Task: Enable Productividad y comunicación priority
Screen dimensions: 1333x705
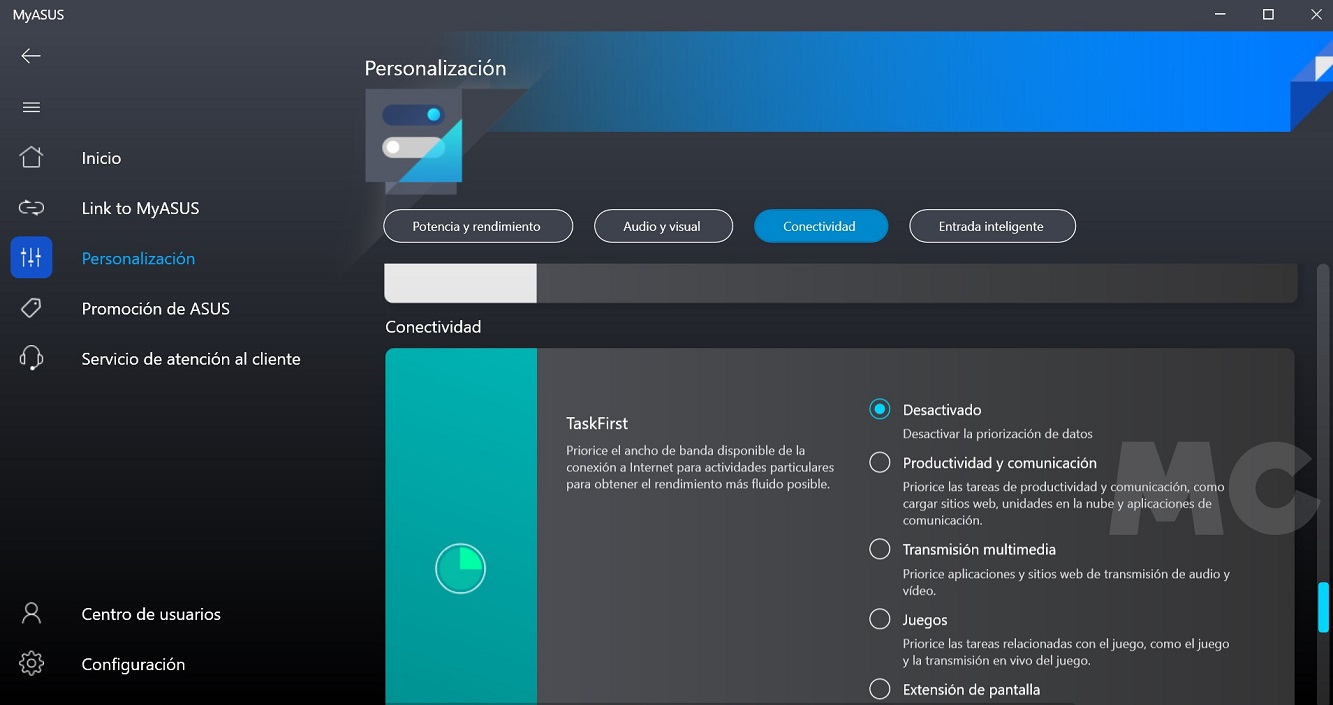Action: [x=879, y=462]
